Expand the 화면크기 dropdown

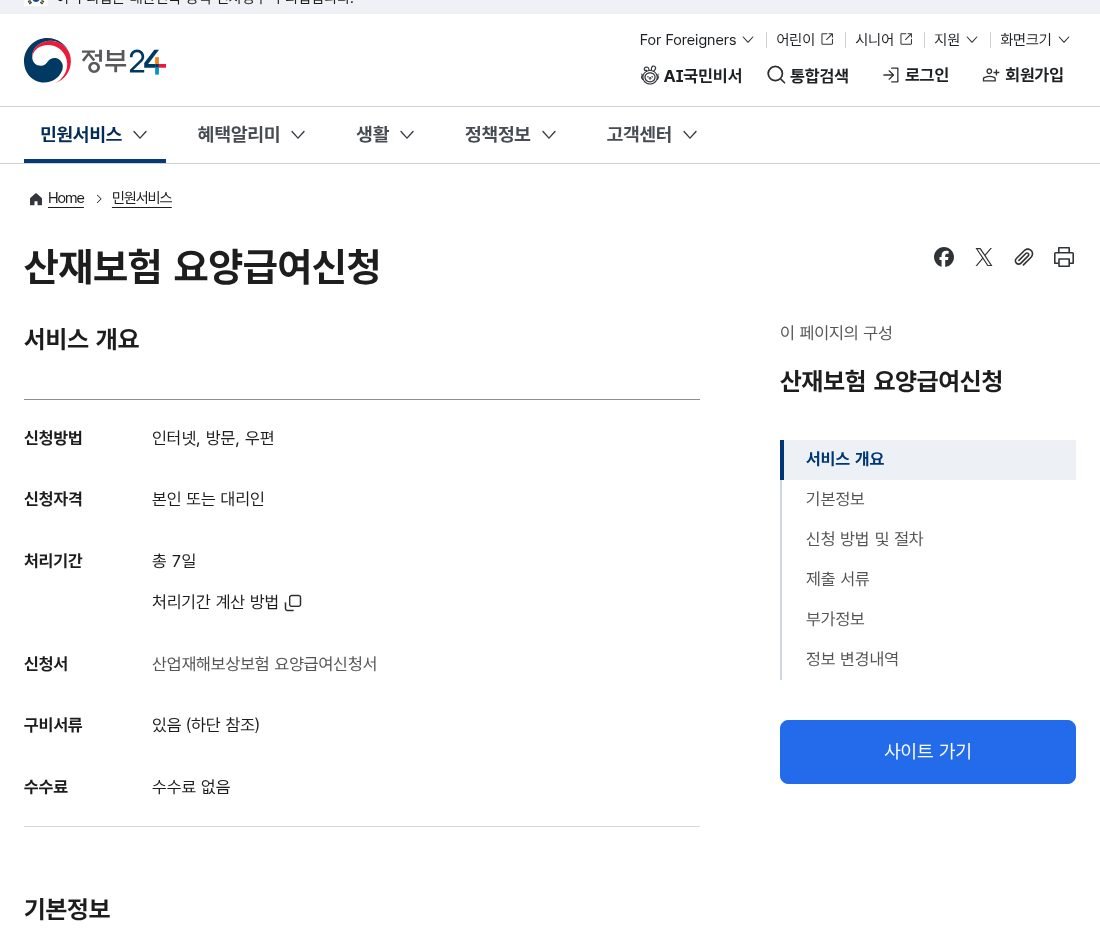[1035, 39]
